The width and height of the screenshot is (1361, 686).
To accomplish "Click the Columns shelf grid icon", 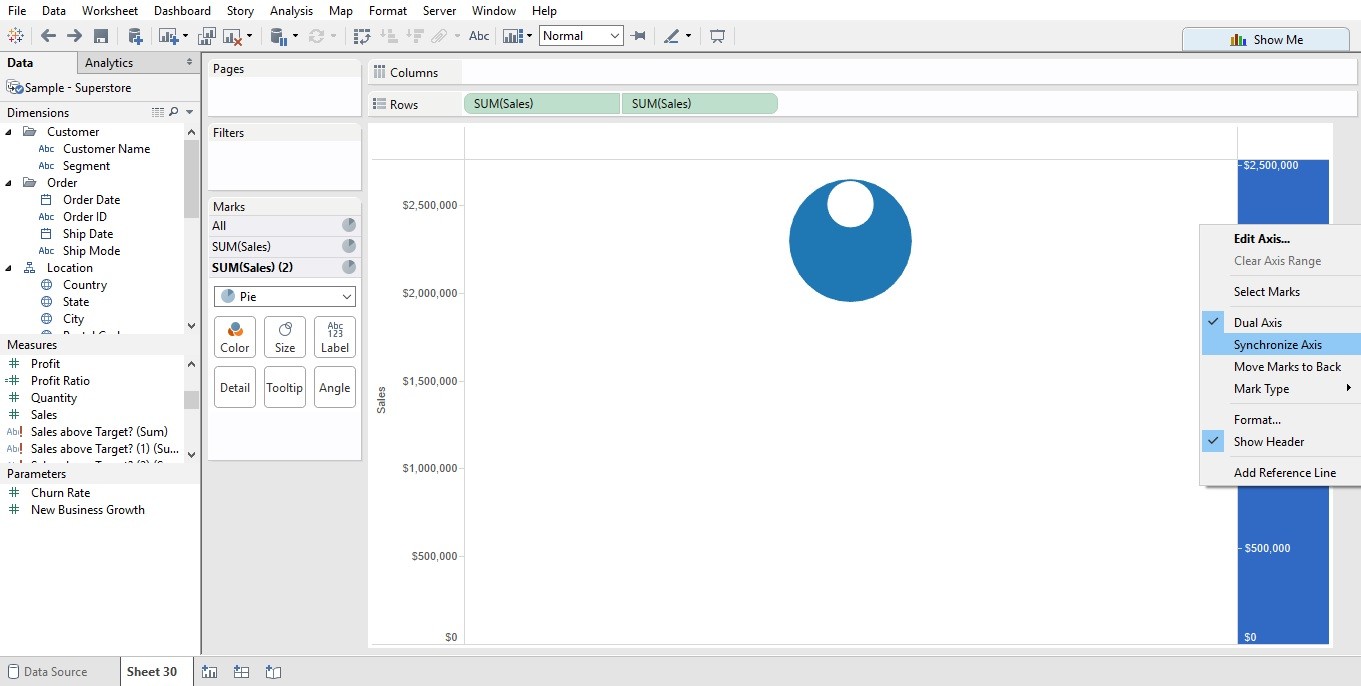I will point(379,72).
